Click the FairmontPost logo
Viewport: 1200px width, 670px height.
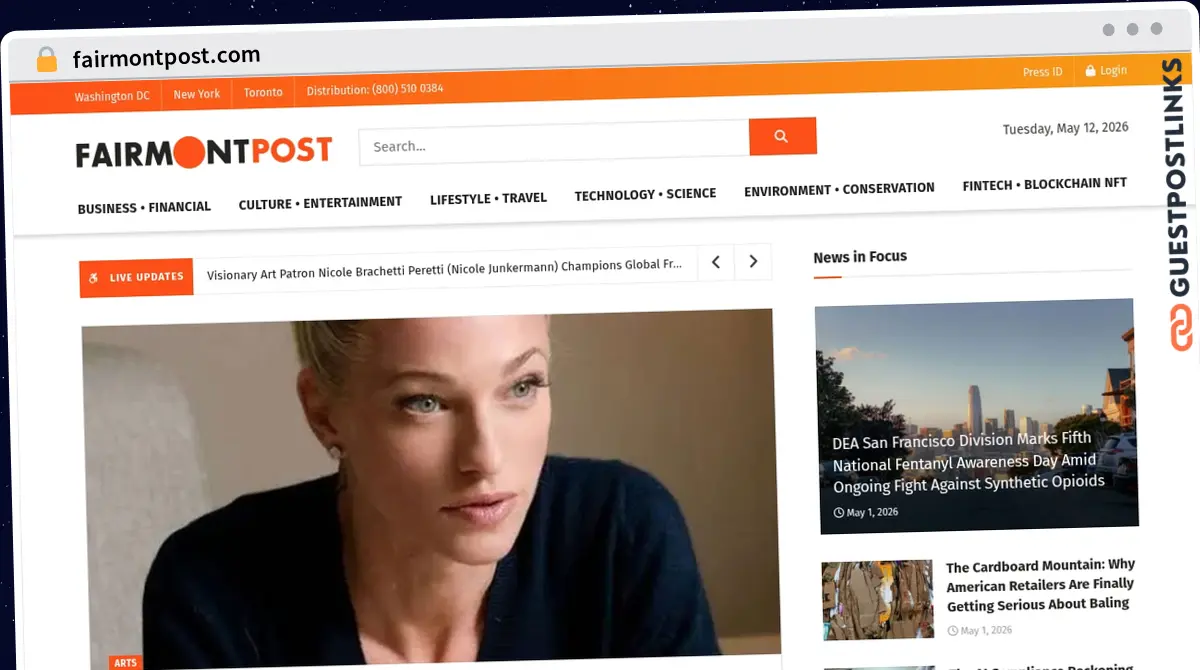[204, 152]
